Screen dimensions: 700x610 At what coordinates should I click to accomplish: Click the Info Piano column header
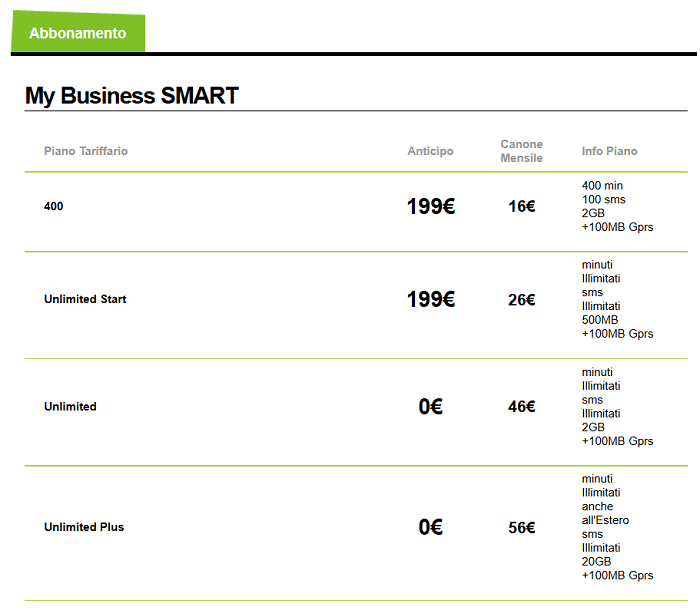609,151
